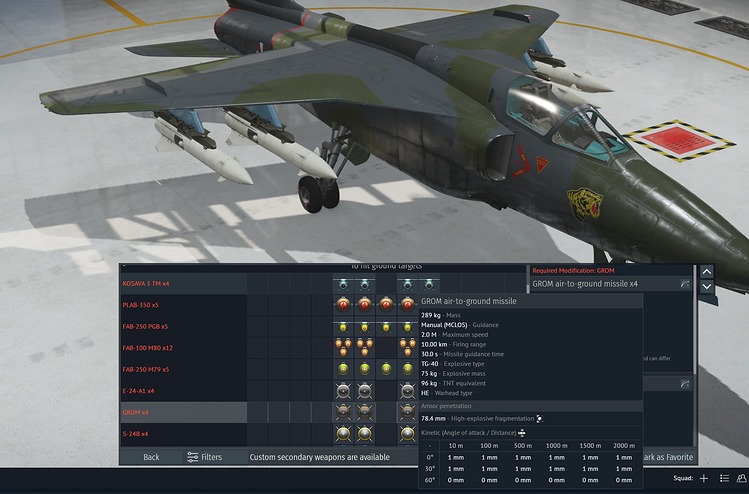Select the leftmost FAB-100 M80 triple-bomb cluster

(343, 347)
